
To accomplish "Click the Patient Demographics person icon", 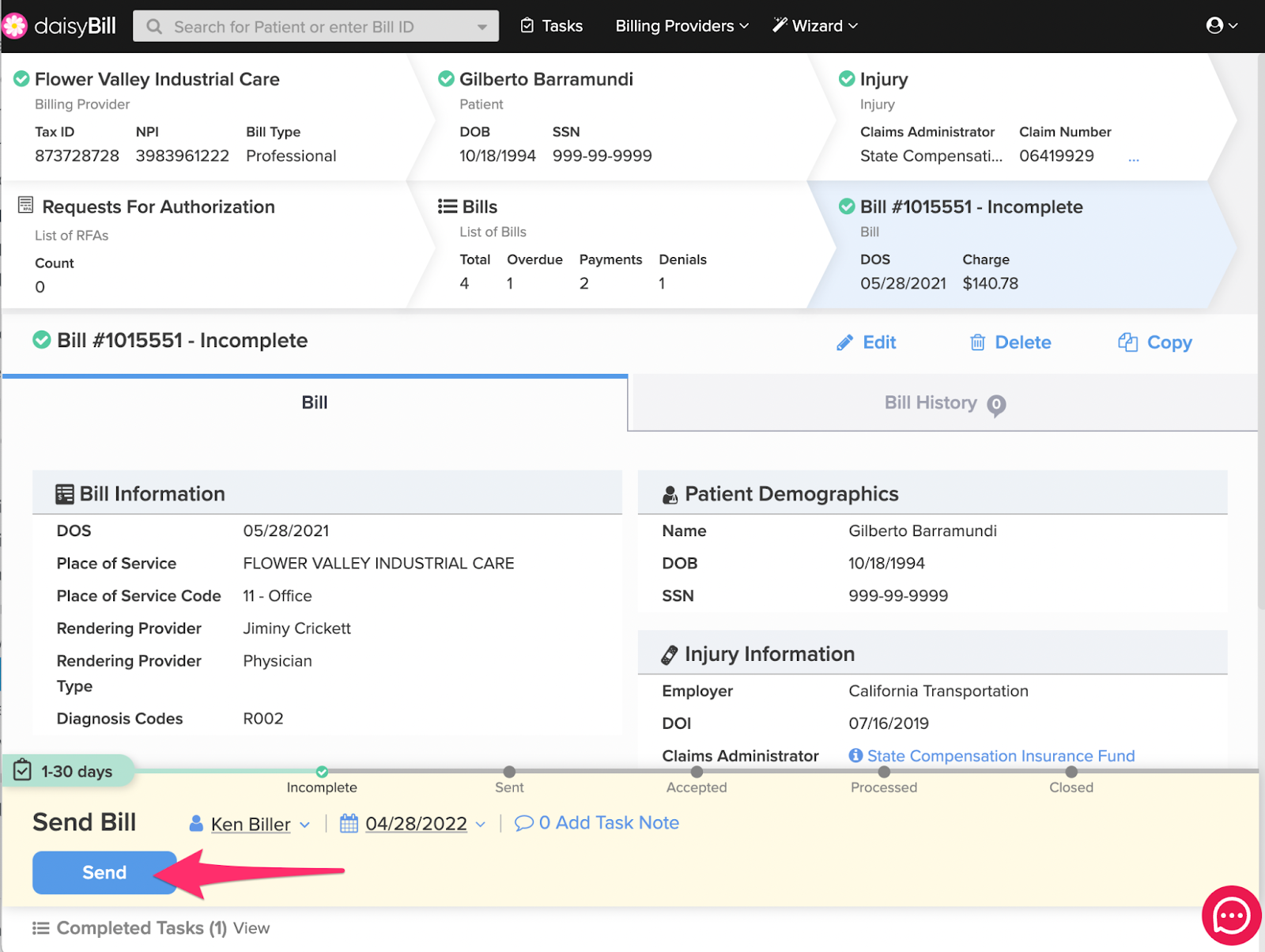I will pyautogui.click(x=670, y=495).
